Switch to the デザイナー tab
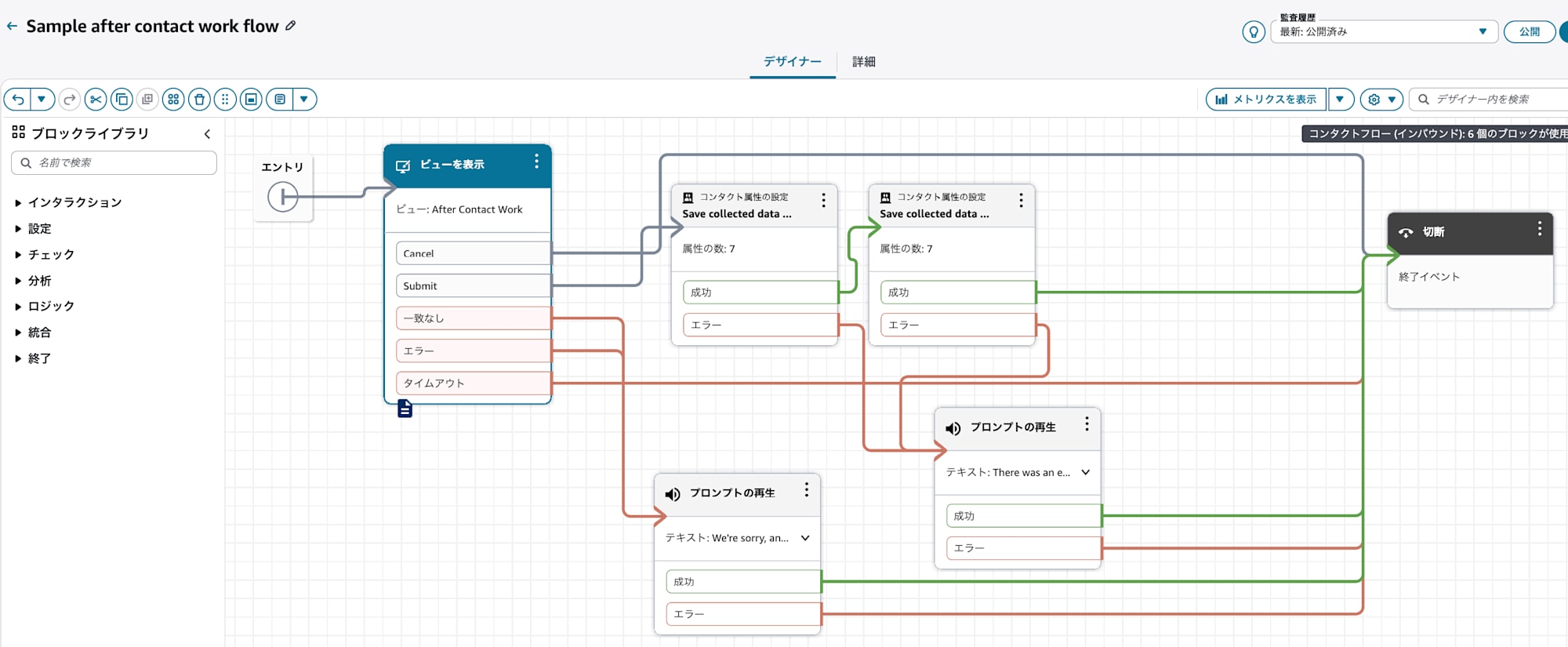Screen dimensions: 1568x647 pyautogui.click(x=793, y=61)
